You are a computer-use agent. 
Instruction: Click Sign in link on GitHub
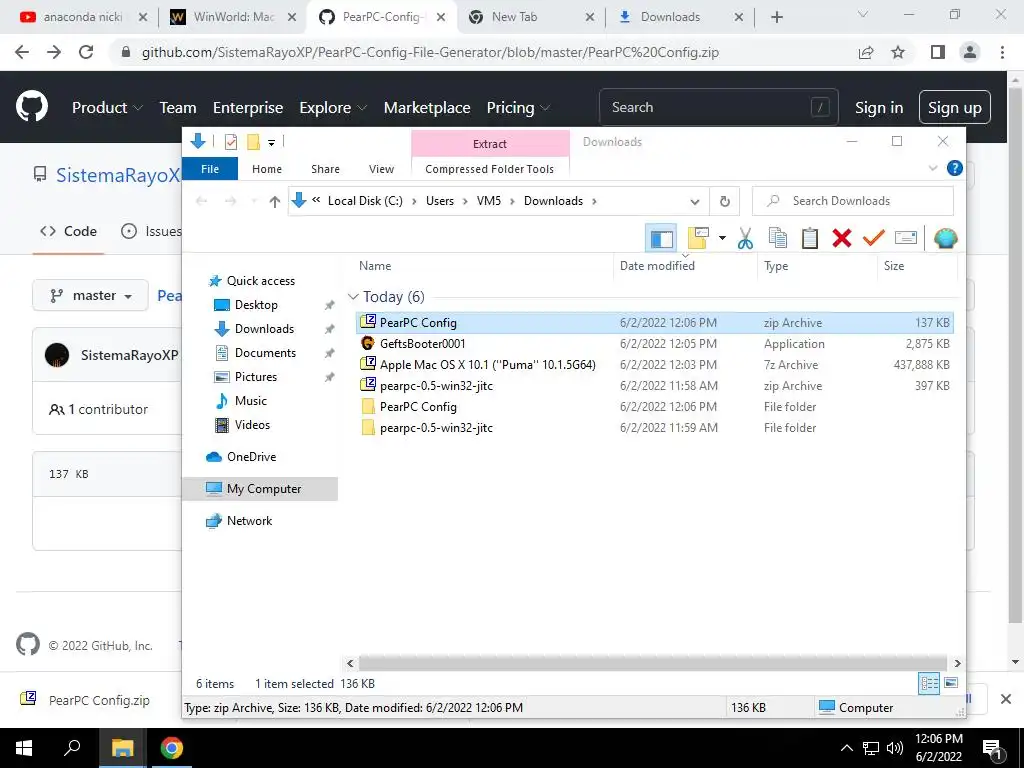point(878,108)
